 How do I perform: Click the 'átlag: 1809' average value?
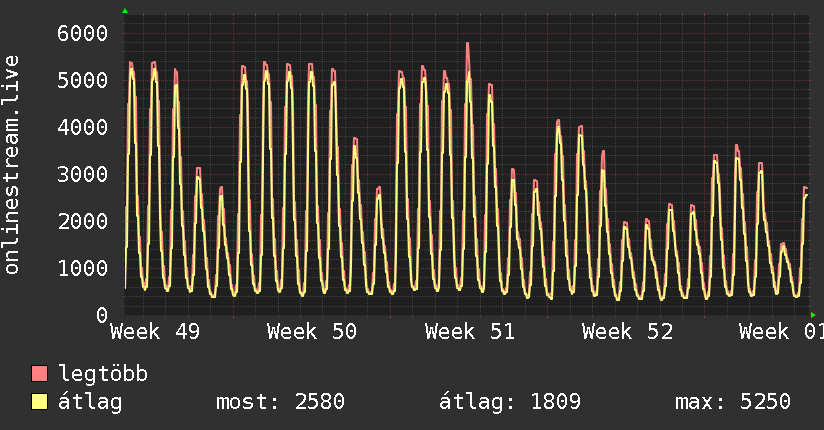(510, 403)
